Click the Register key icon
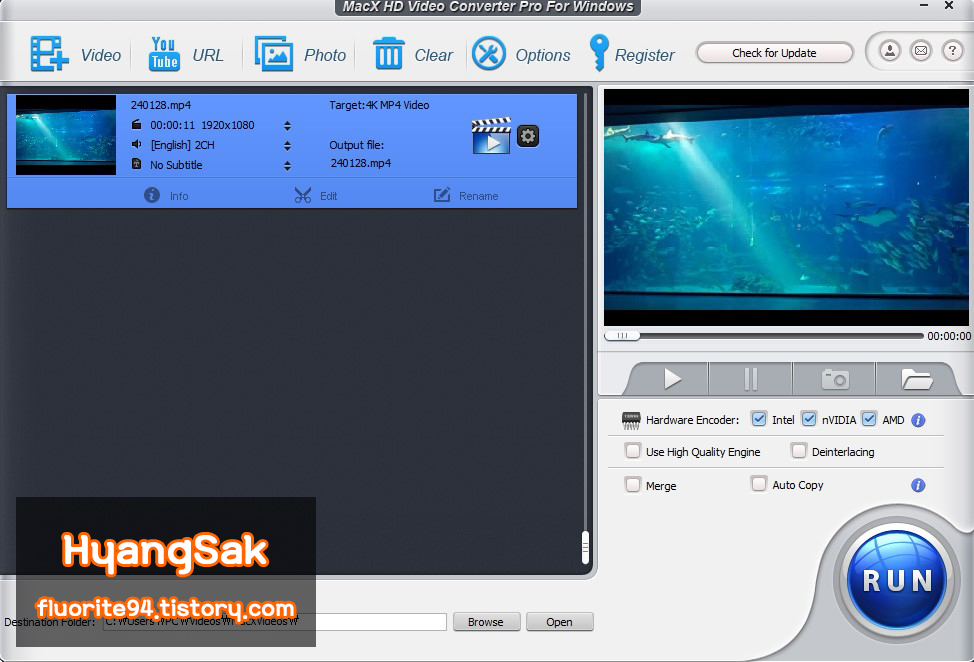This screenshot has width=974, height=662. coord(599,53)
